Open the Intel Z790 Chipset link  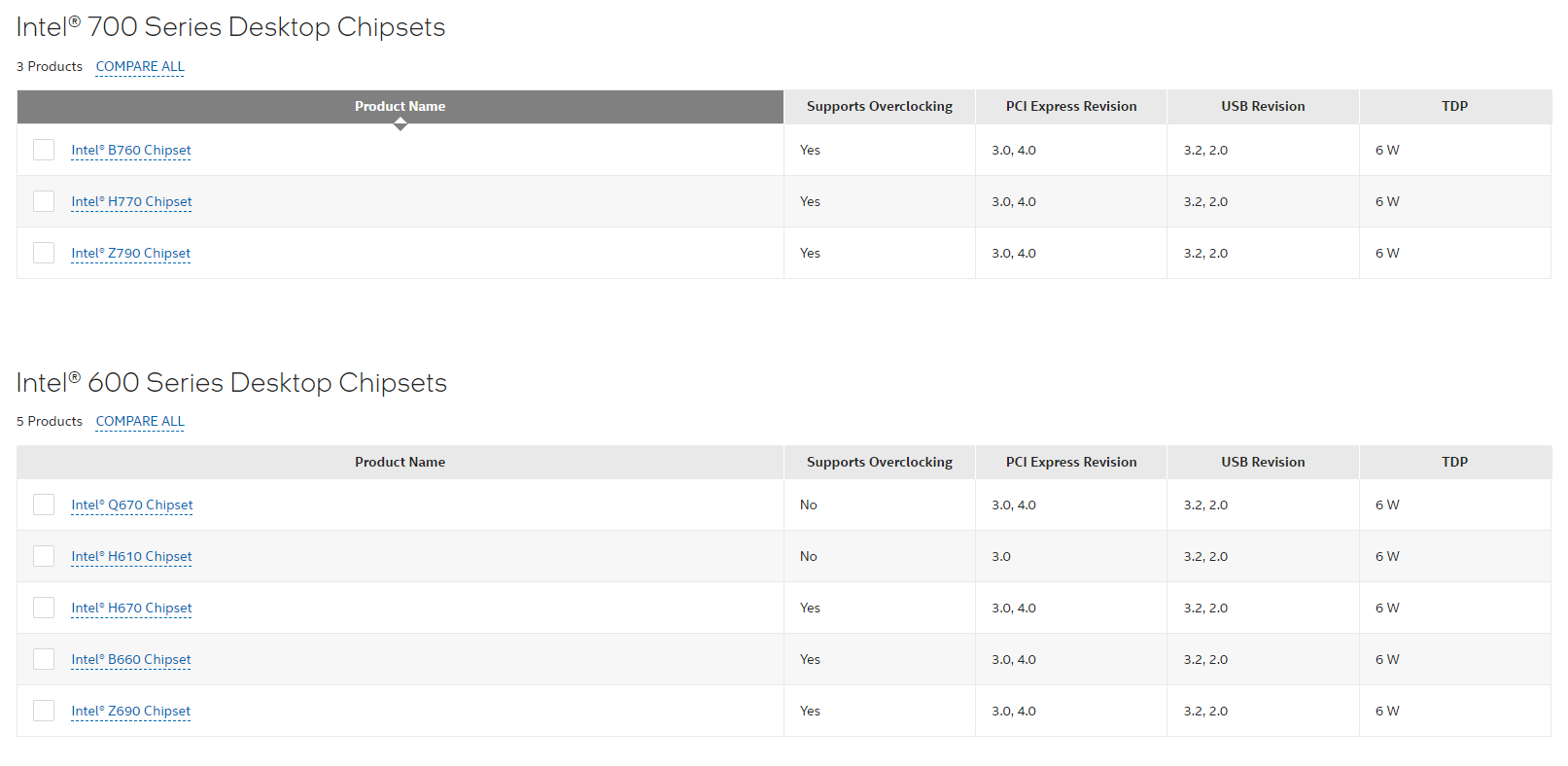pos(131,254)
